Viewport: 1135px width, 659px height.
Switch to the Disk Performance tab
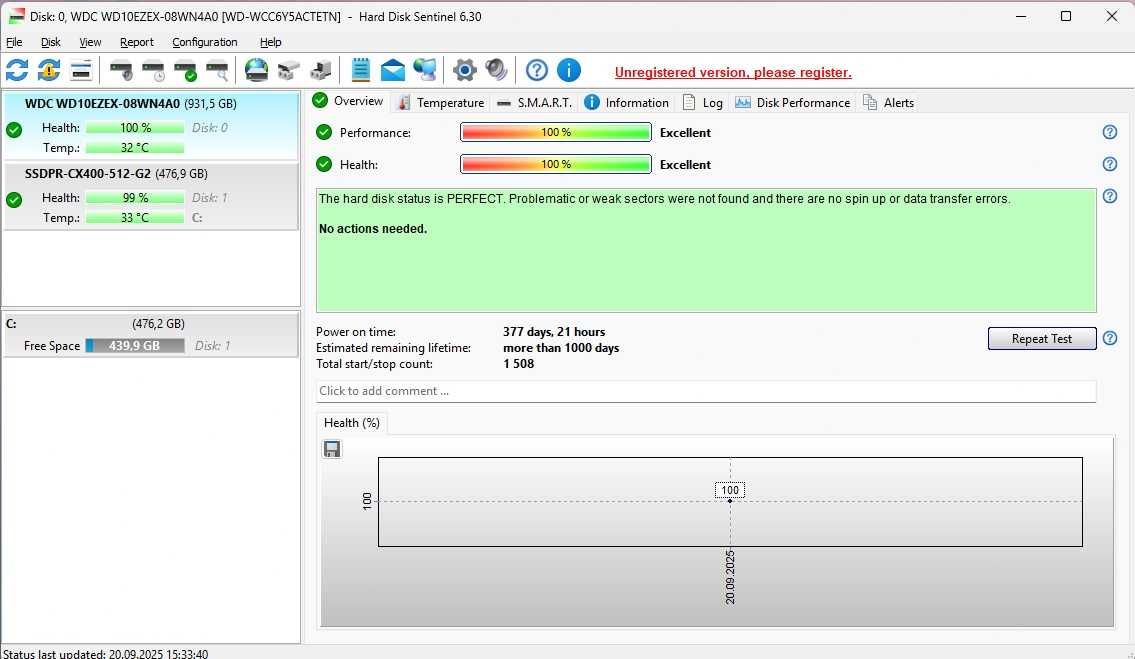click(x=793, y=103)
